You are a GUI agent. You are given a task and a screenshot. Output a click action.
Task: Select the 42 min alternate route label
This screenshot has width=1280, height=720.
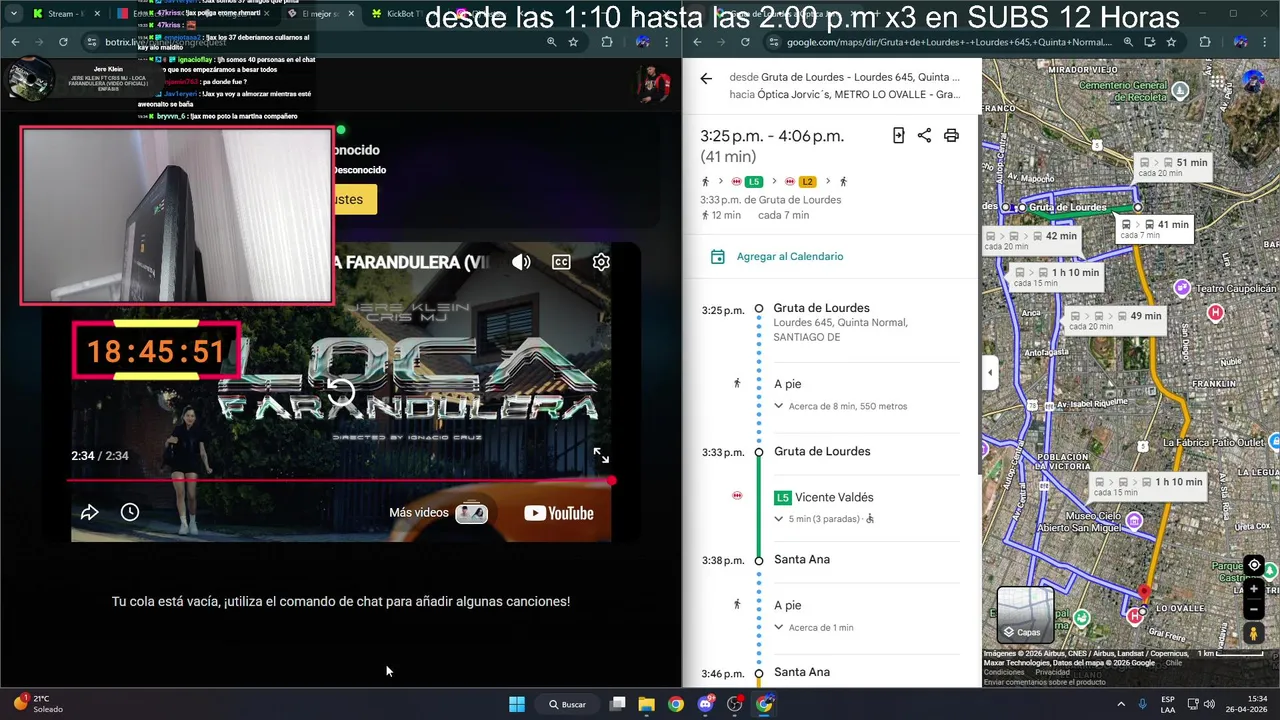click(1032, 241)
